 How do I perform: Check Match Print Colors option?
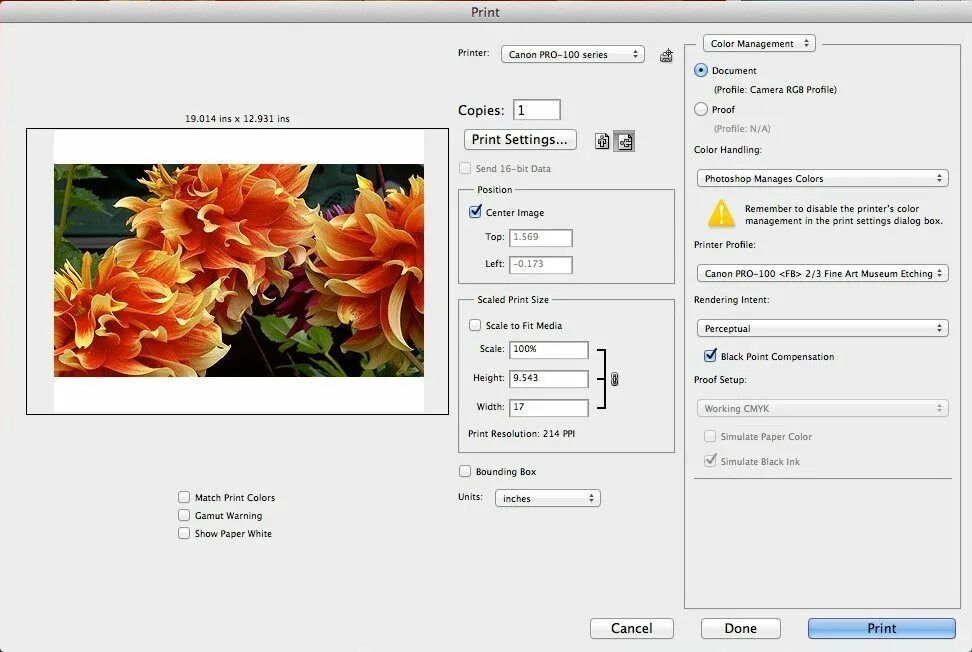(x=183, y=497)
